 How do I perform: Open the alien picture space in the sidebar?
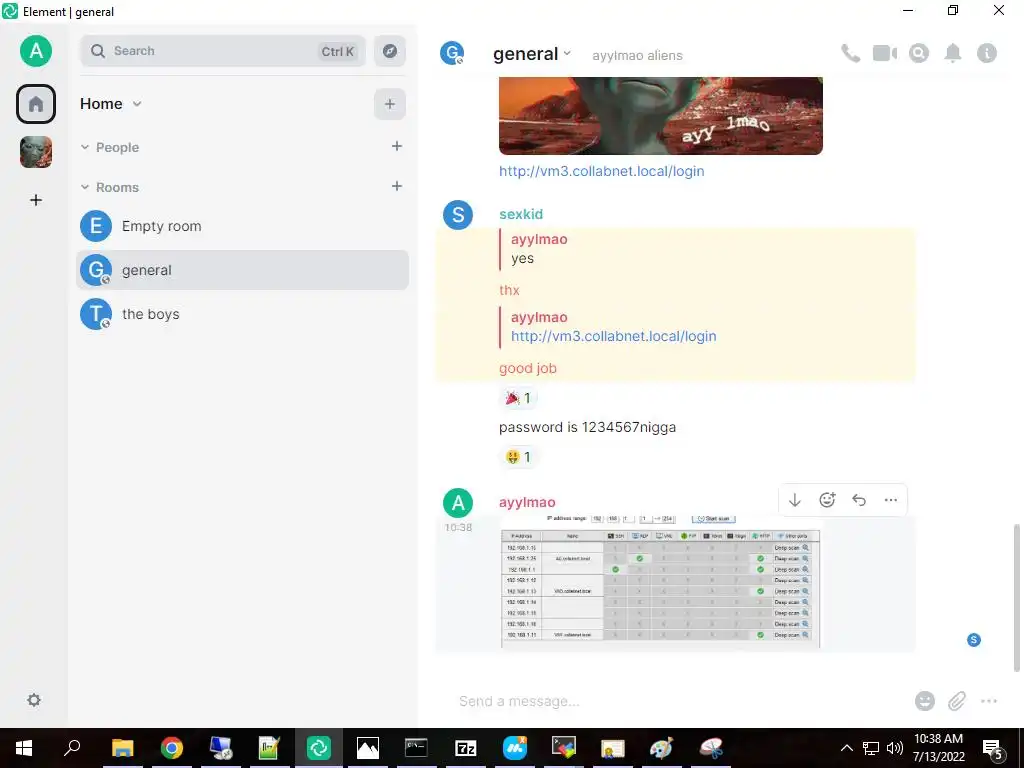click(x=36, y=152)
